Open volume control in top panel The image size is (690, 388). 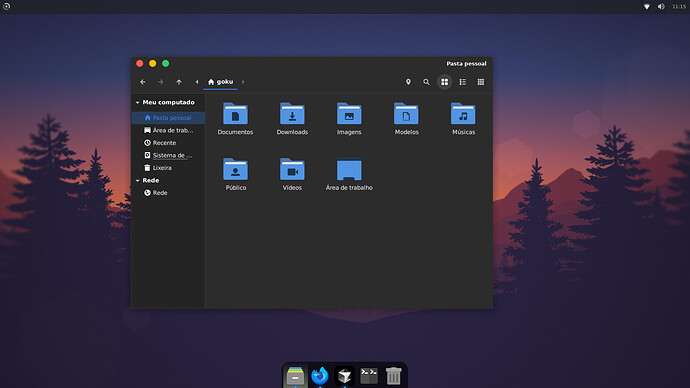point(661,7)
